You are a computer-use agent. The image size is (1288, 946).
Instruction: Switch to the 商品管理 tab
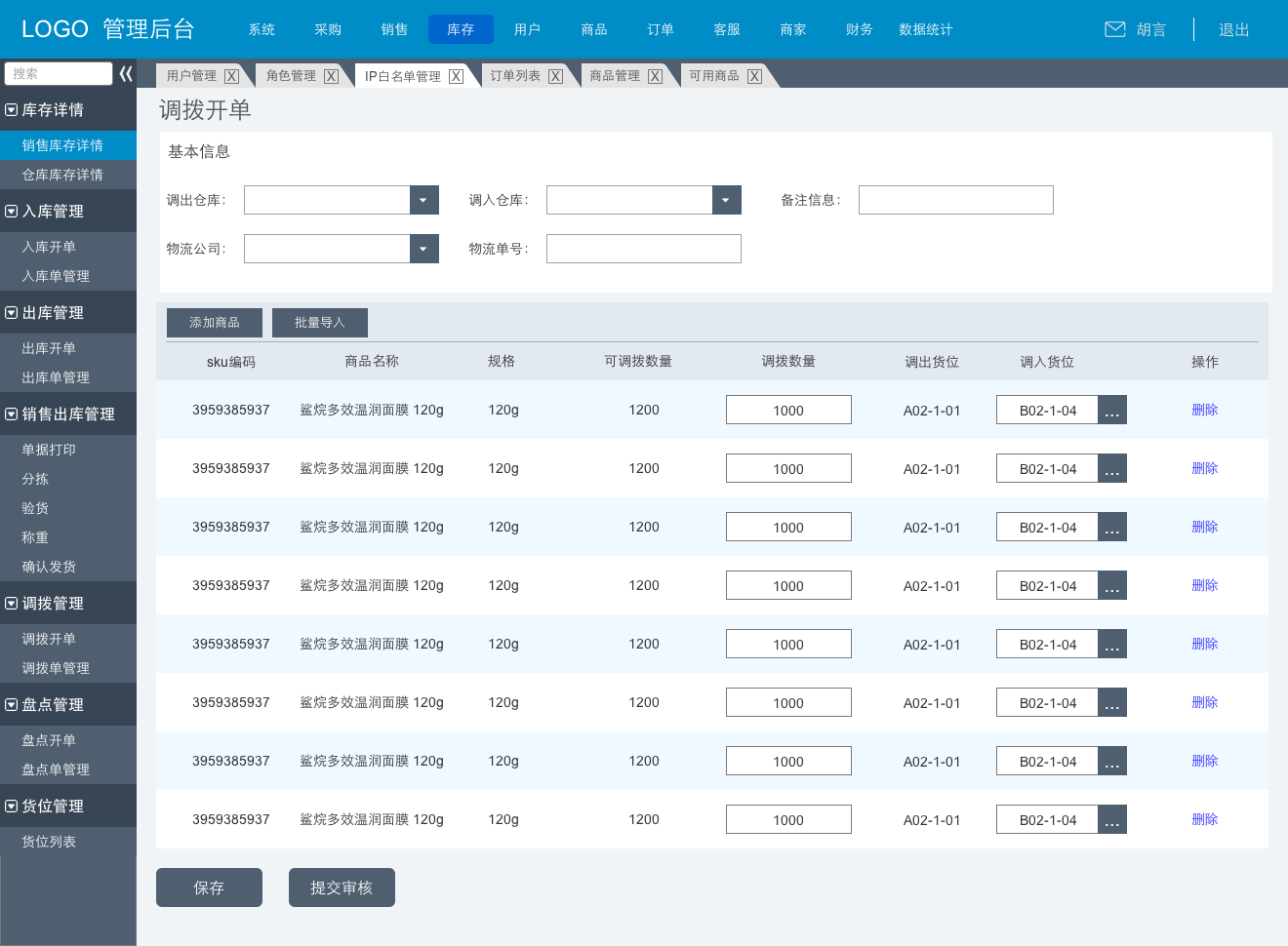pos(615,76)
